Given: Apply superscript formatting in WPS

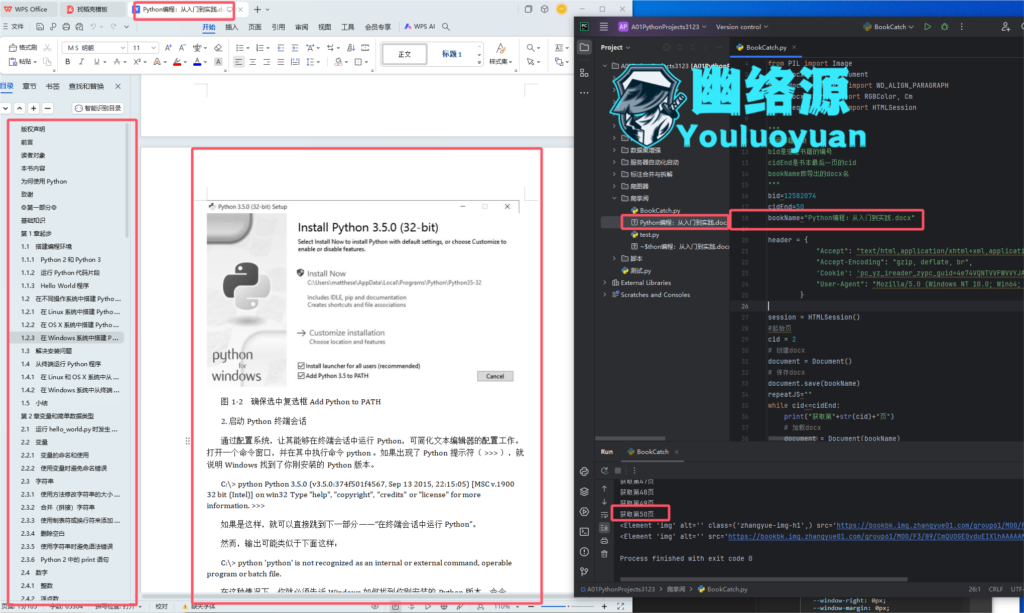Looking at the screenshot, I should [x=137, y=62].
